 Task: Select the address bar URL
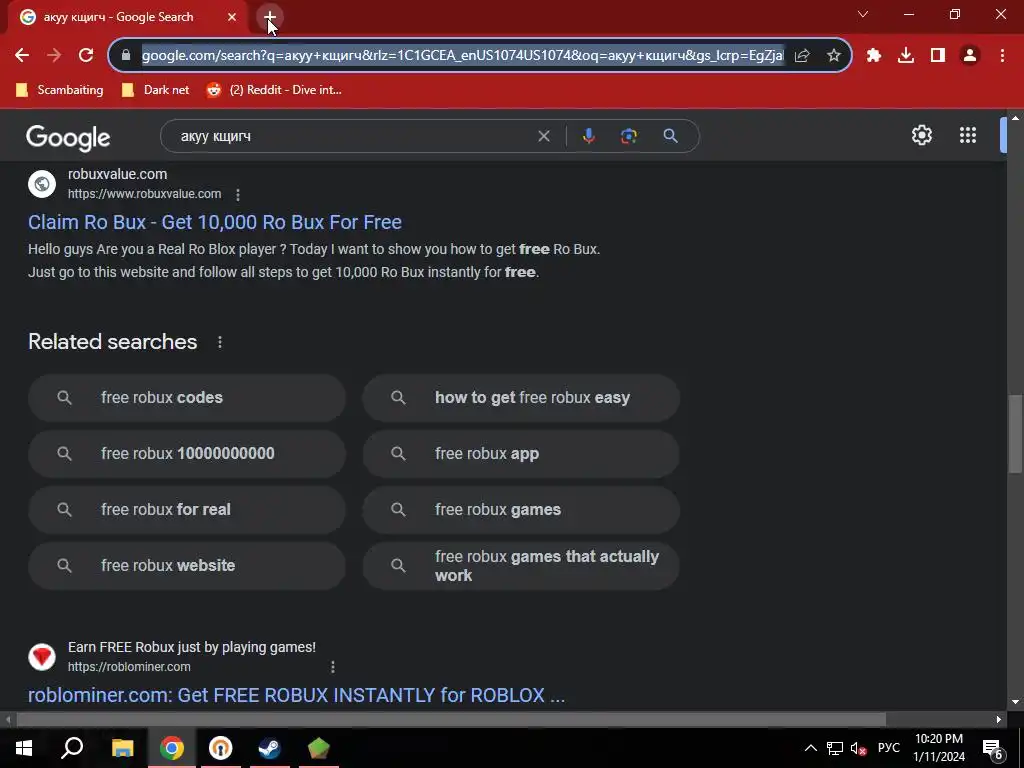462,56
